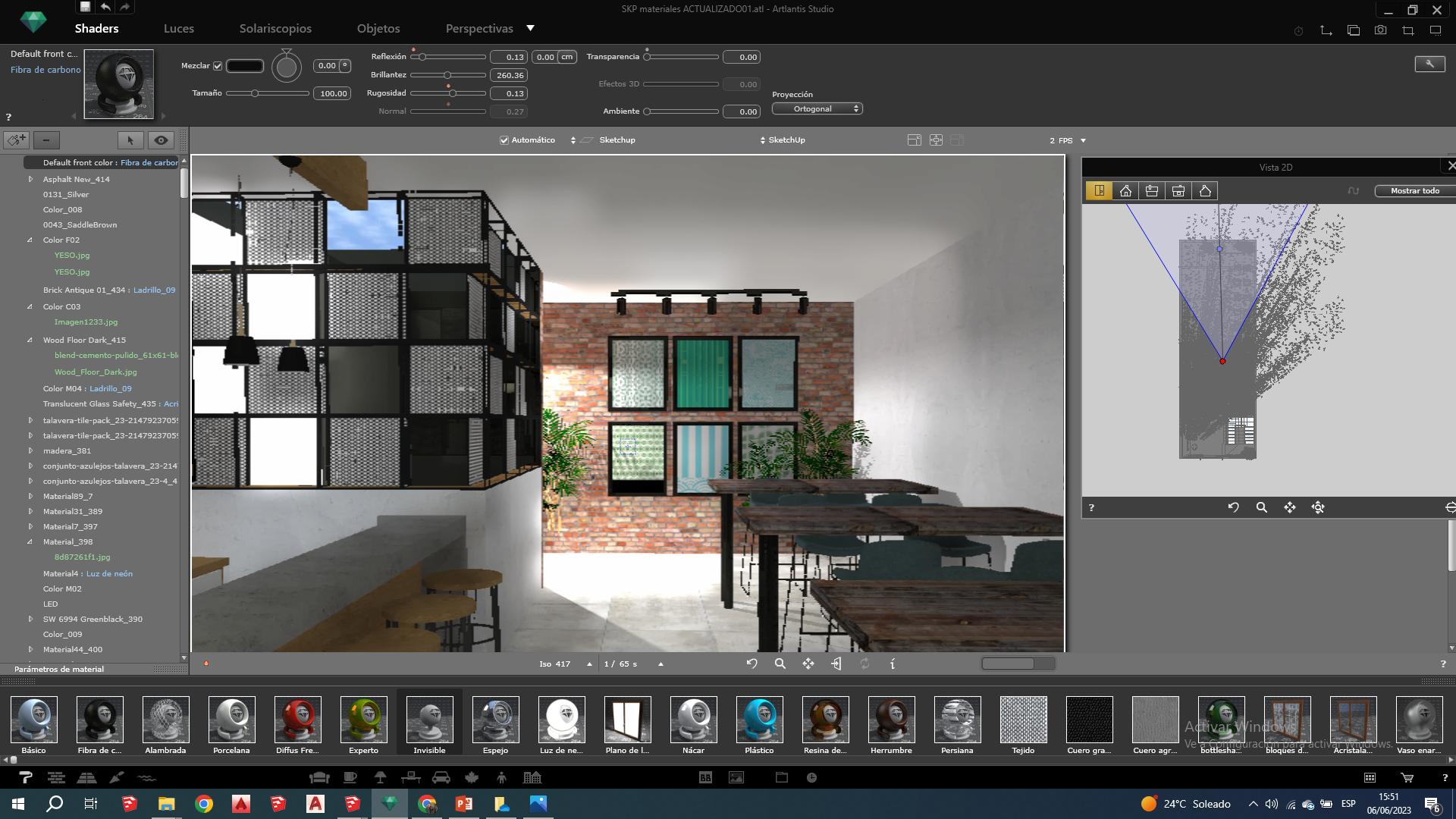Screen dimensions: 1456x819
Task: Disable the Automático checkbox
Action: click(504, 140)
